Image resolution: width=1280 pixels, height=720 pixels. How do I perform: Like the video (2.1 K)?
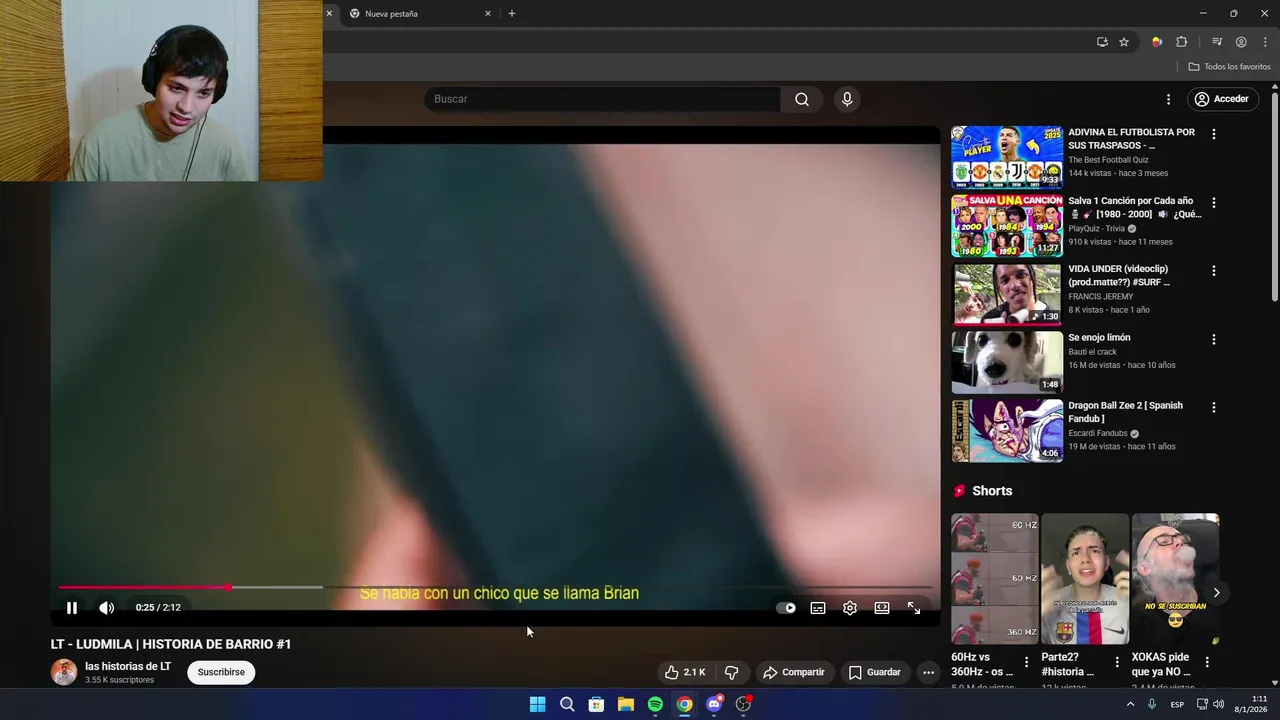pos(686,672)
